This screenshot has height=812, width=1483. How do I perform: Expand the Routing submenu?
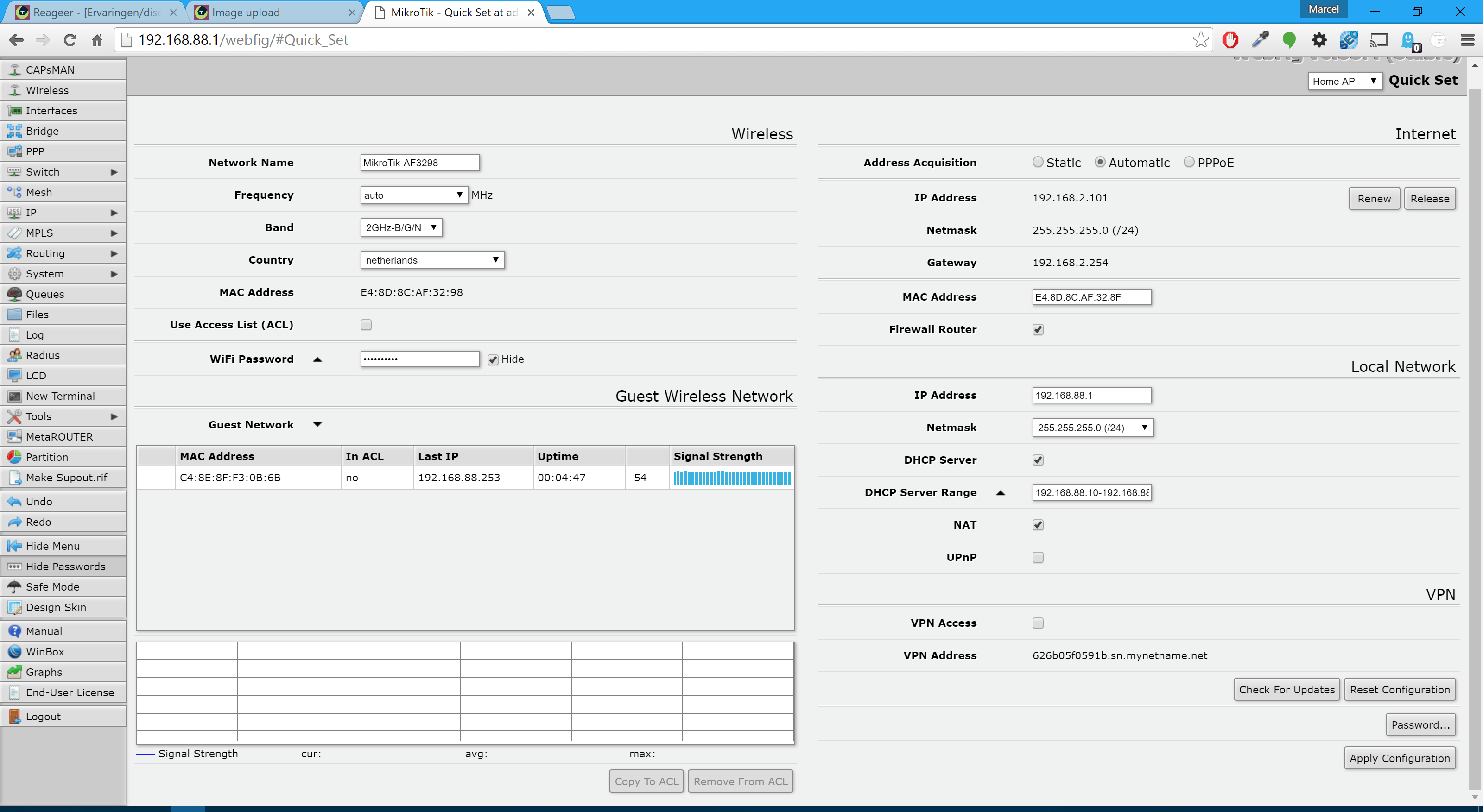(x=114, y=253)
